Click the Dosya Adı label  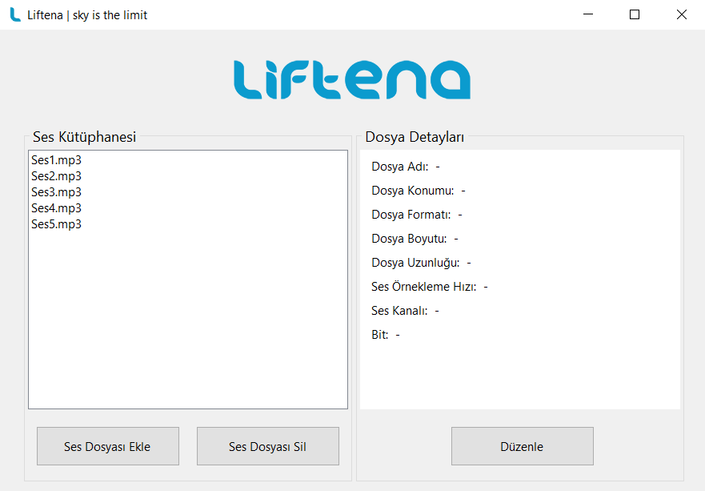[x=400, y=167]
